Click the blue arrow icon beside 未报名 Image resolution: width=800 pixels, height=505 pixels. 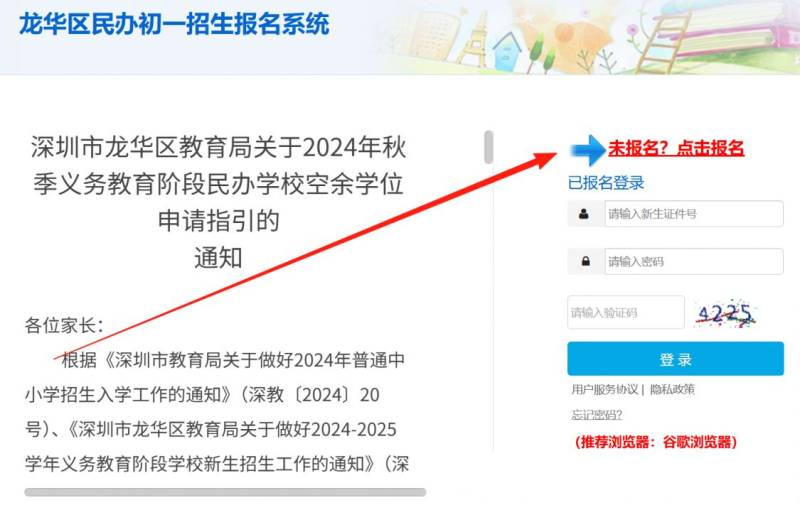587,150
